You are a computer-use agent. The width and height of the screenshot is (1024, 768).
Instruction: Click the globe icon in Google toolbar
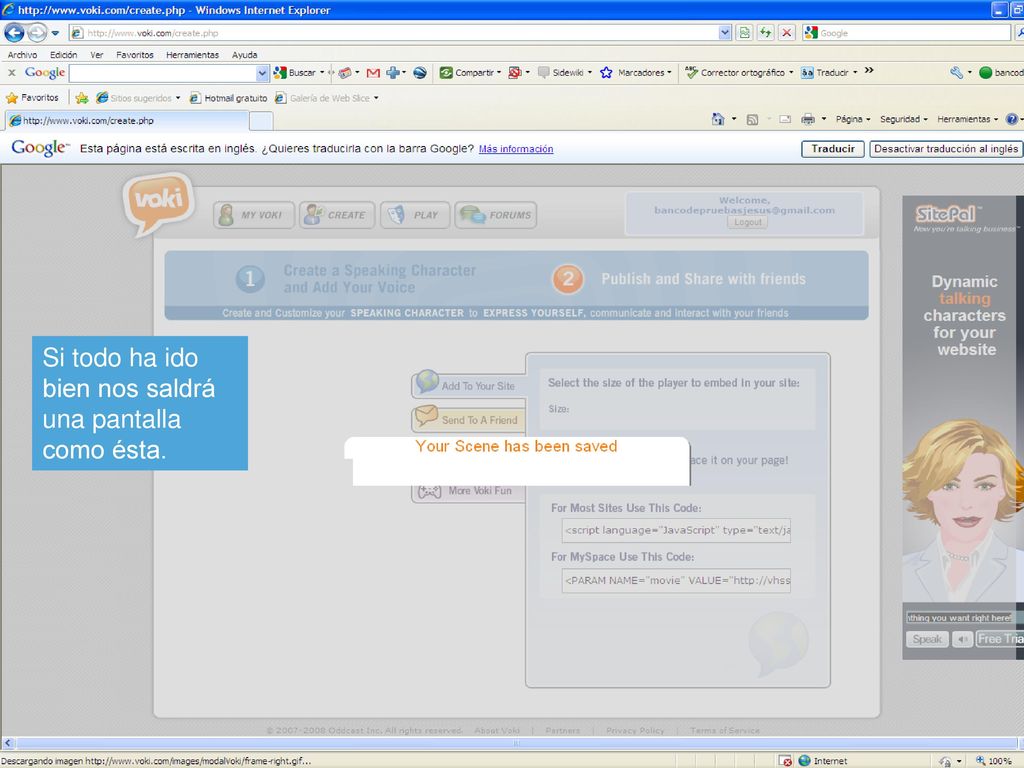[x=420, y=72]
